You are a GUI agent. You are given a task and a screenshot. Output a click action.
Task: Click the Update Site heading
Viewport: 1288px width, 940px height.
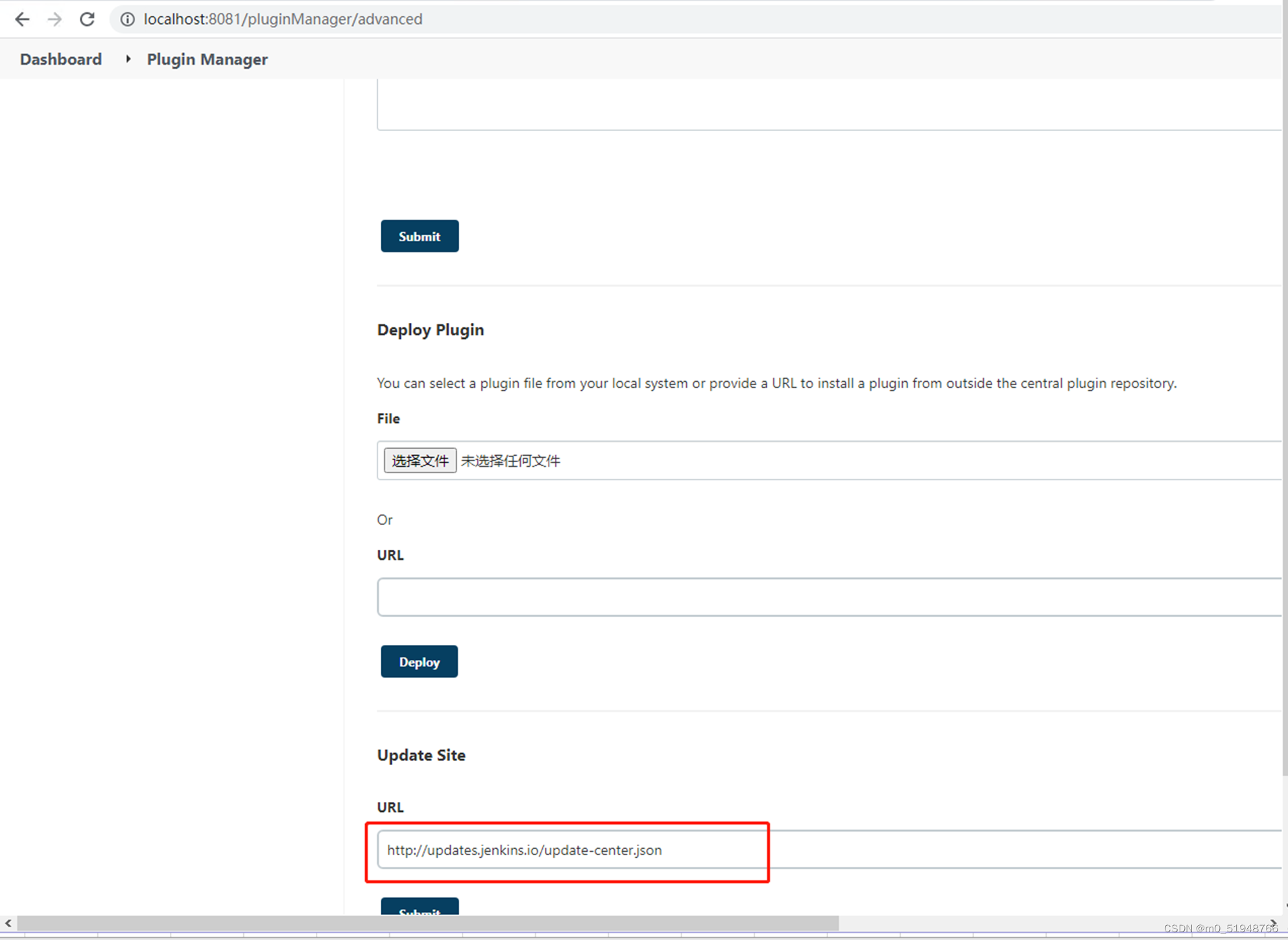pos(422,755)
